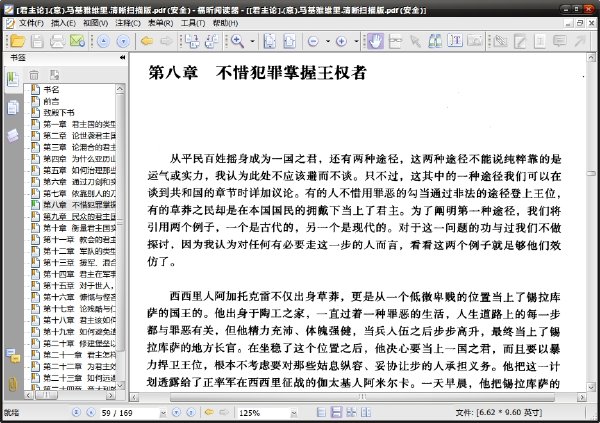600x423 pixels.
Task: Go to previous page in status bar
Action: (x=91, y=412)
